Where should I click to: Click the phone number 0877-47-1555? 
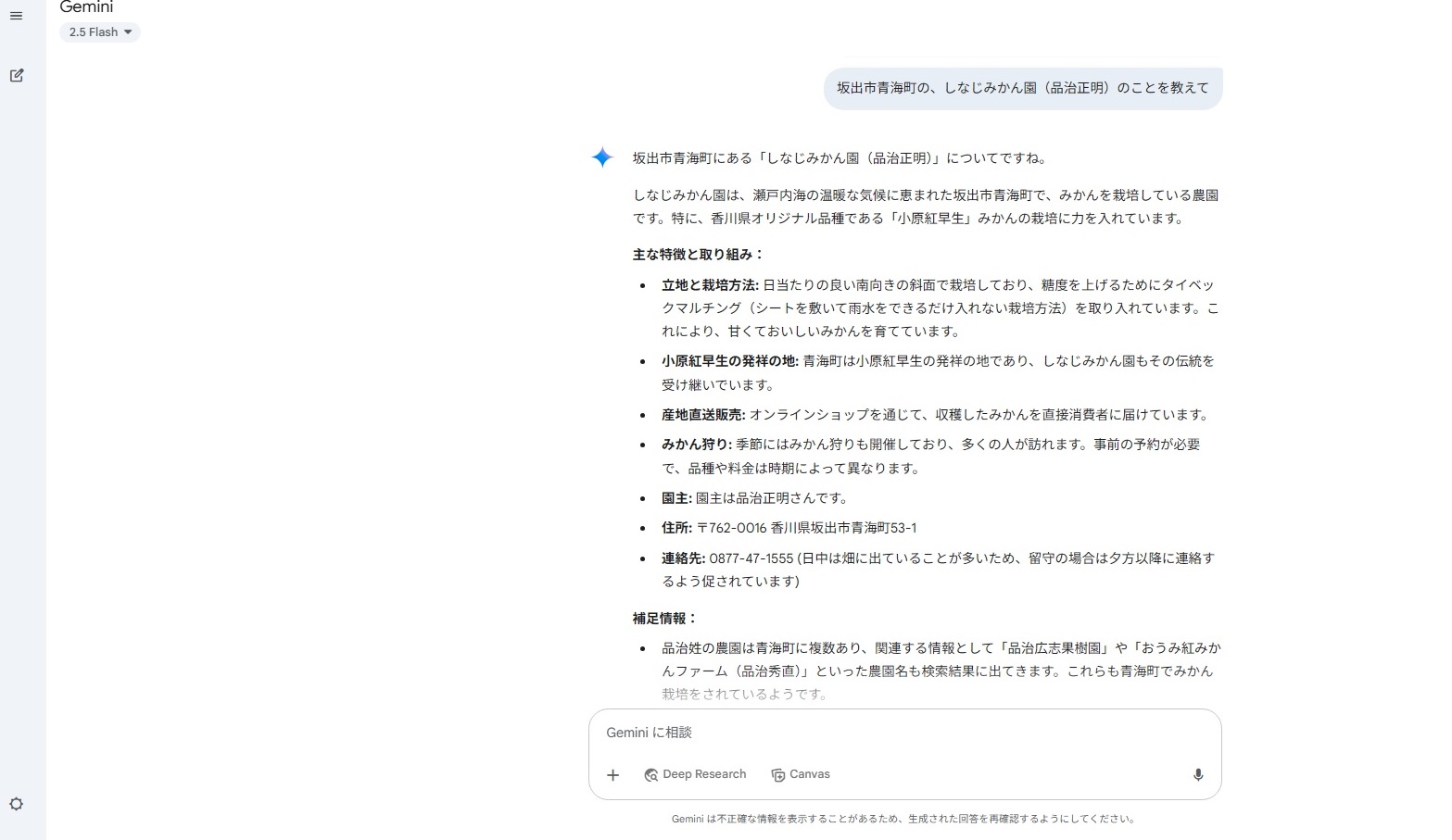coord(751,558)
